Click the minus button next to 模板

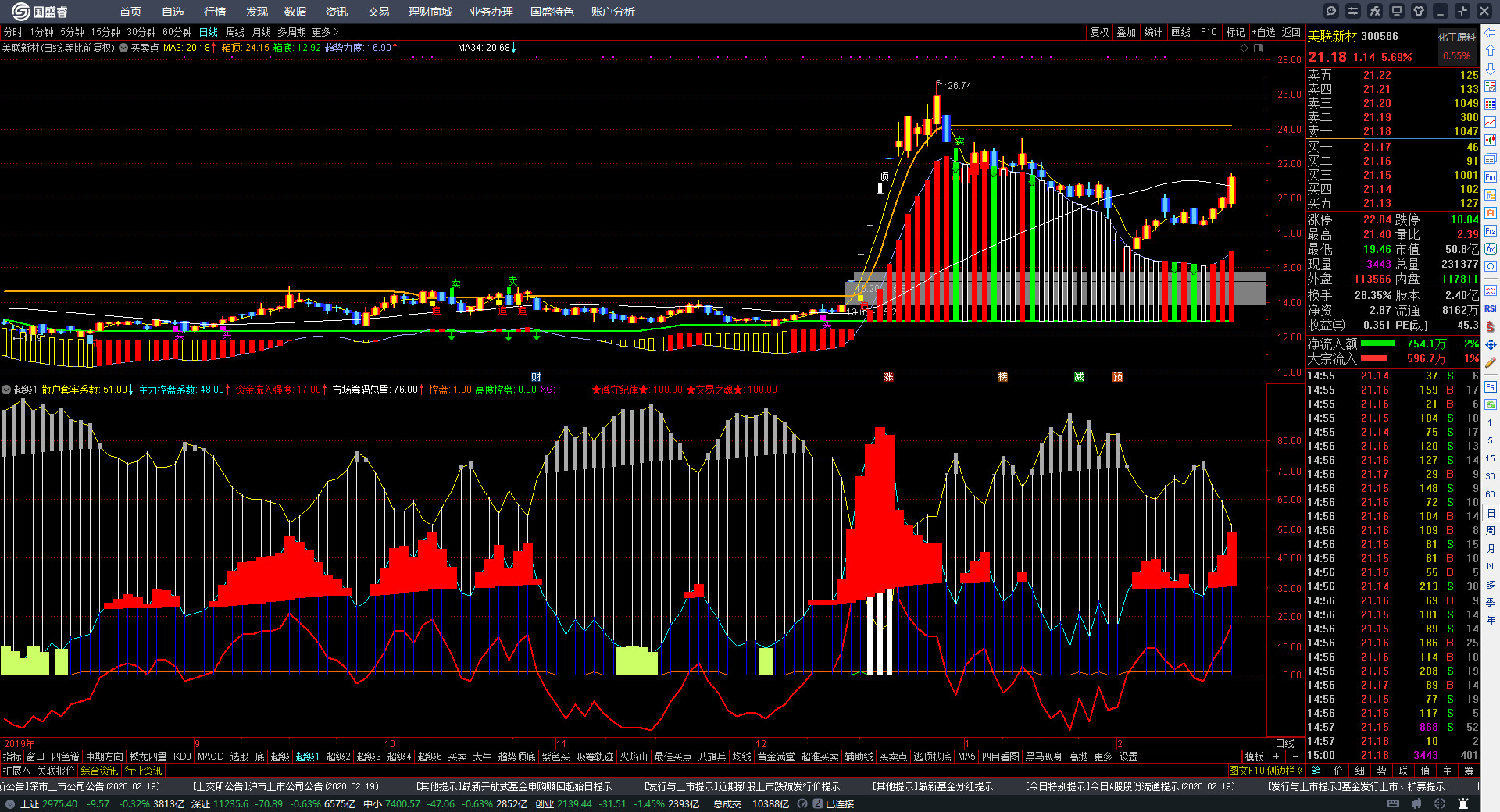pyautogui.click(x=1295, y=757)
